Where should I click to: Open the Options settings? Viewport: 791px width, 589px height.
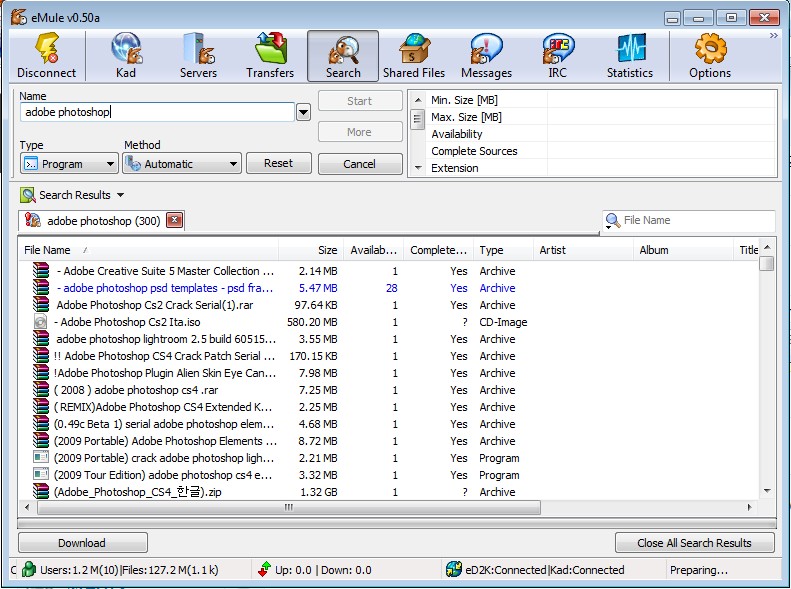(x=710, y=56)
